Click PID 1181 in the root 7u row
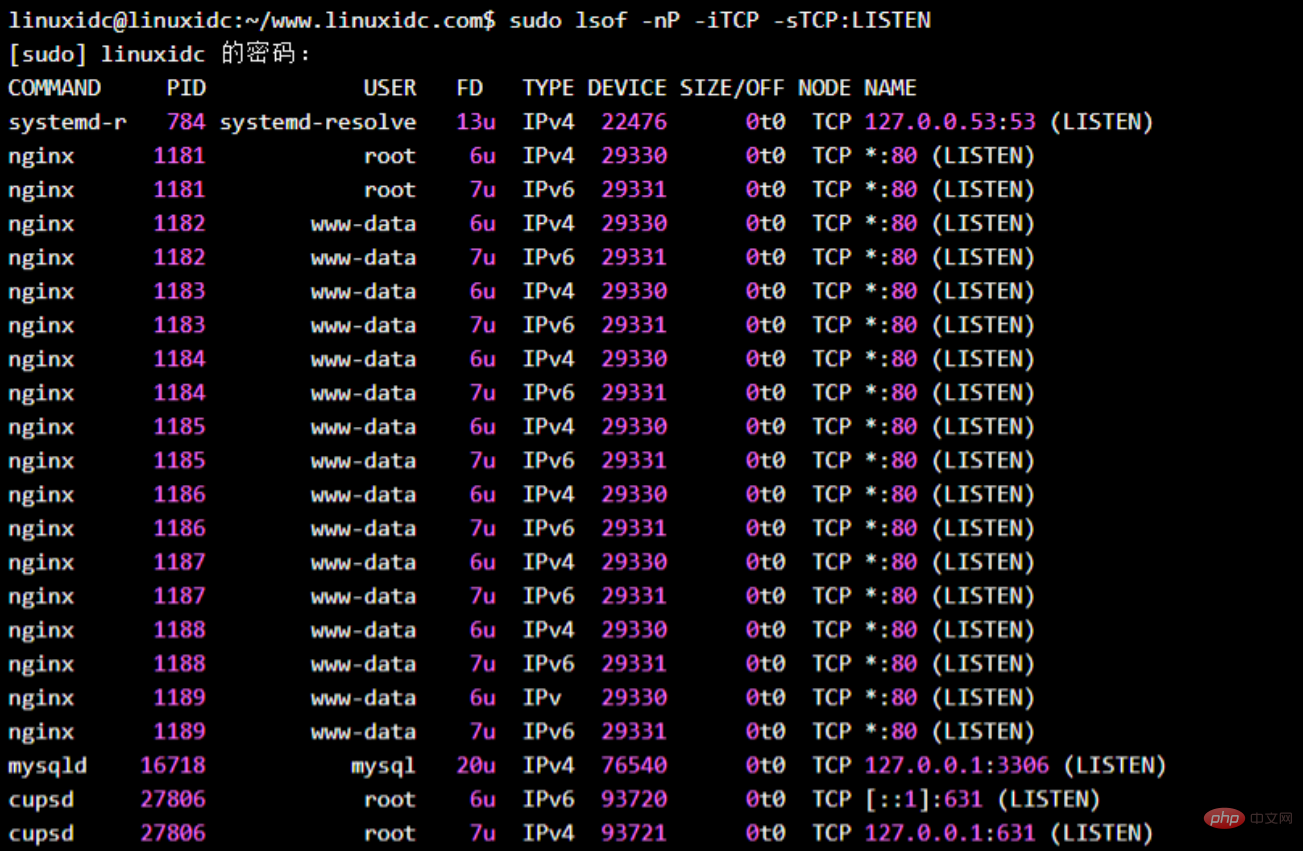Screen dimensions: 1303x851 [x=180, y=190]
